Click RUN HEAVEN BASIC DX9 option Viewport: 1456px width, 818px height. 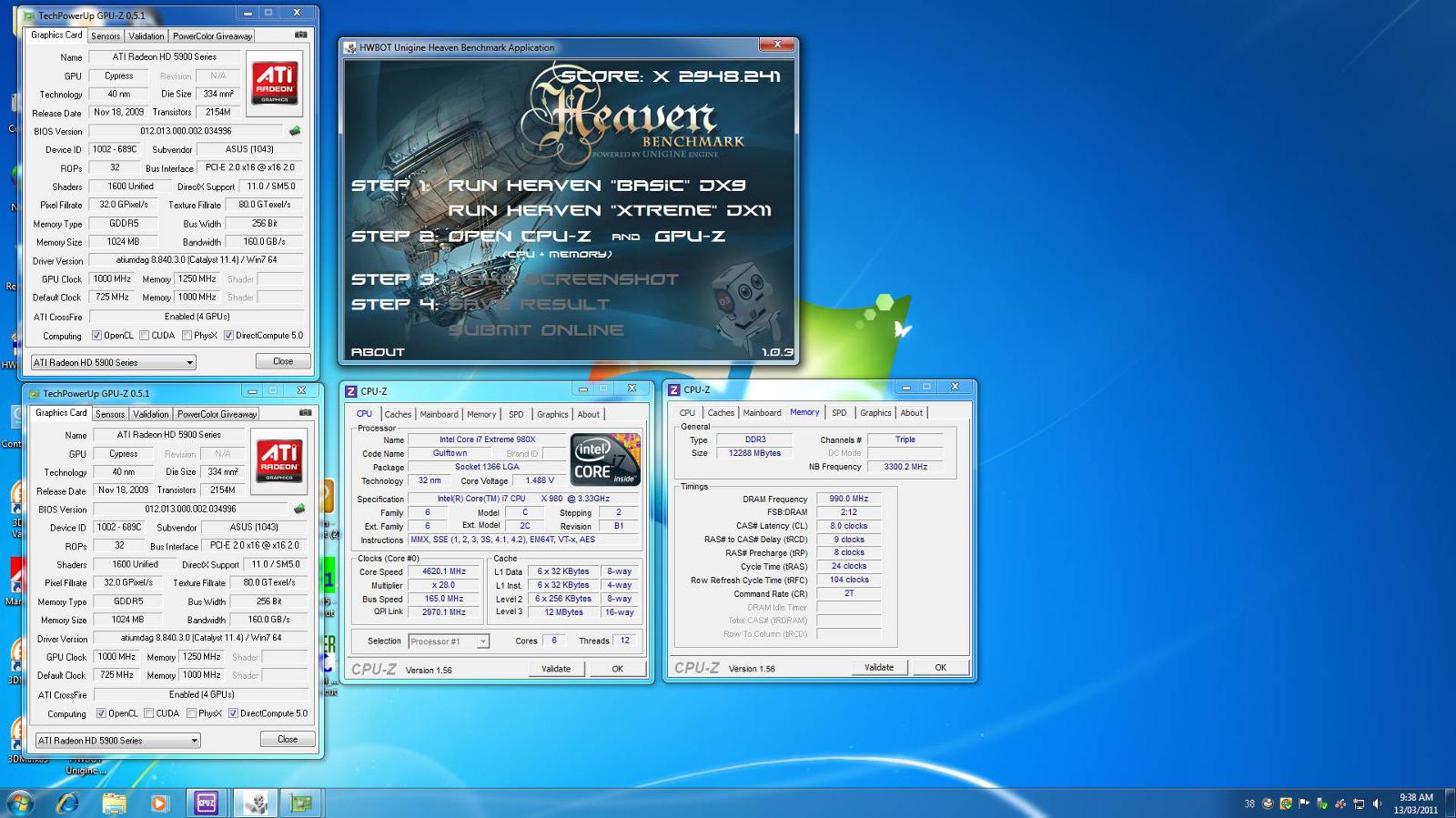[x=596, y=185]
